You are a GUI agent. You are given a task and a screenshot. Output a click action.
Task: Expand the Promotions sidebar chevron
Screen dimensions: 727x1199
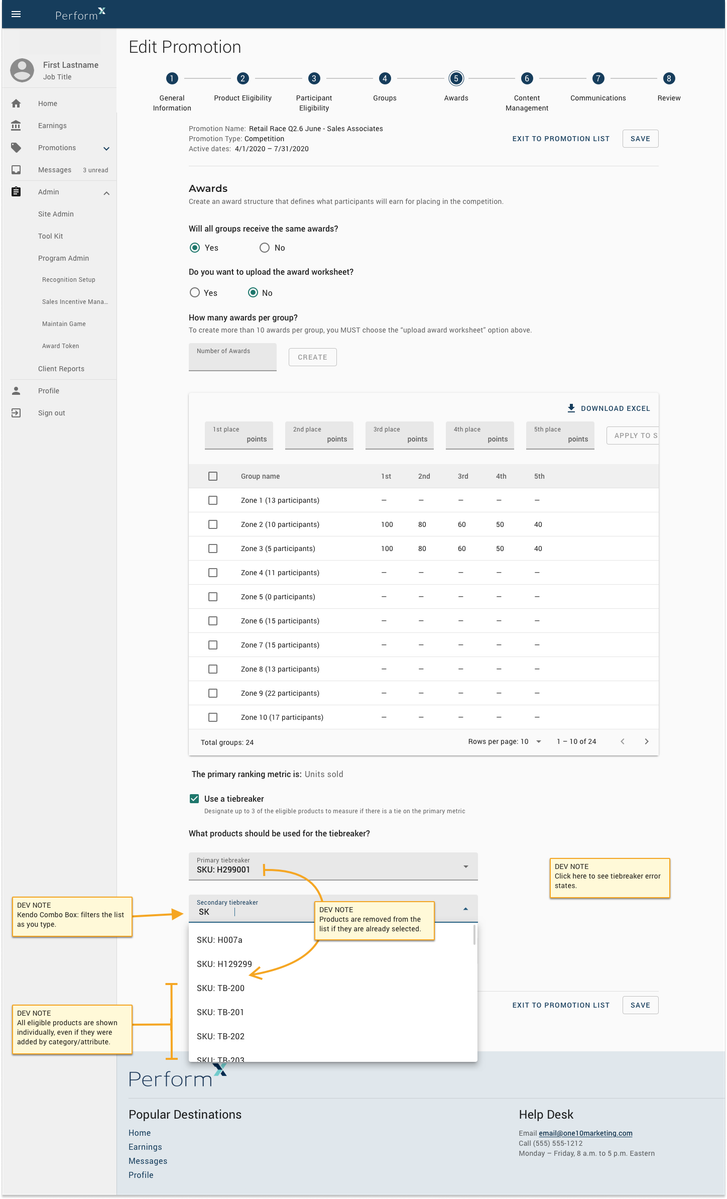(106, 148)
